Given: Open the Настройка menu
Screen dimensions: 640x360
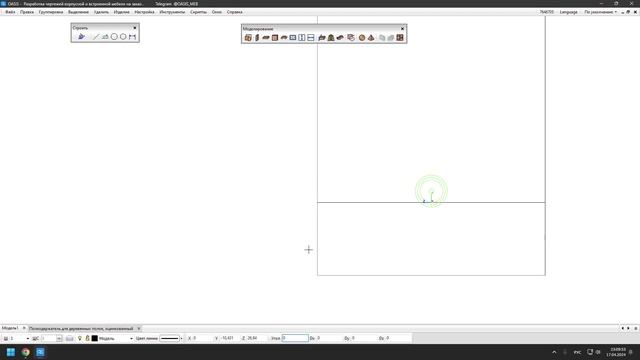Looking at the screenshot, I should (144, 12).
